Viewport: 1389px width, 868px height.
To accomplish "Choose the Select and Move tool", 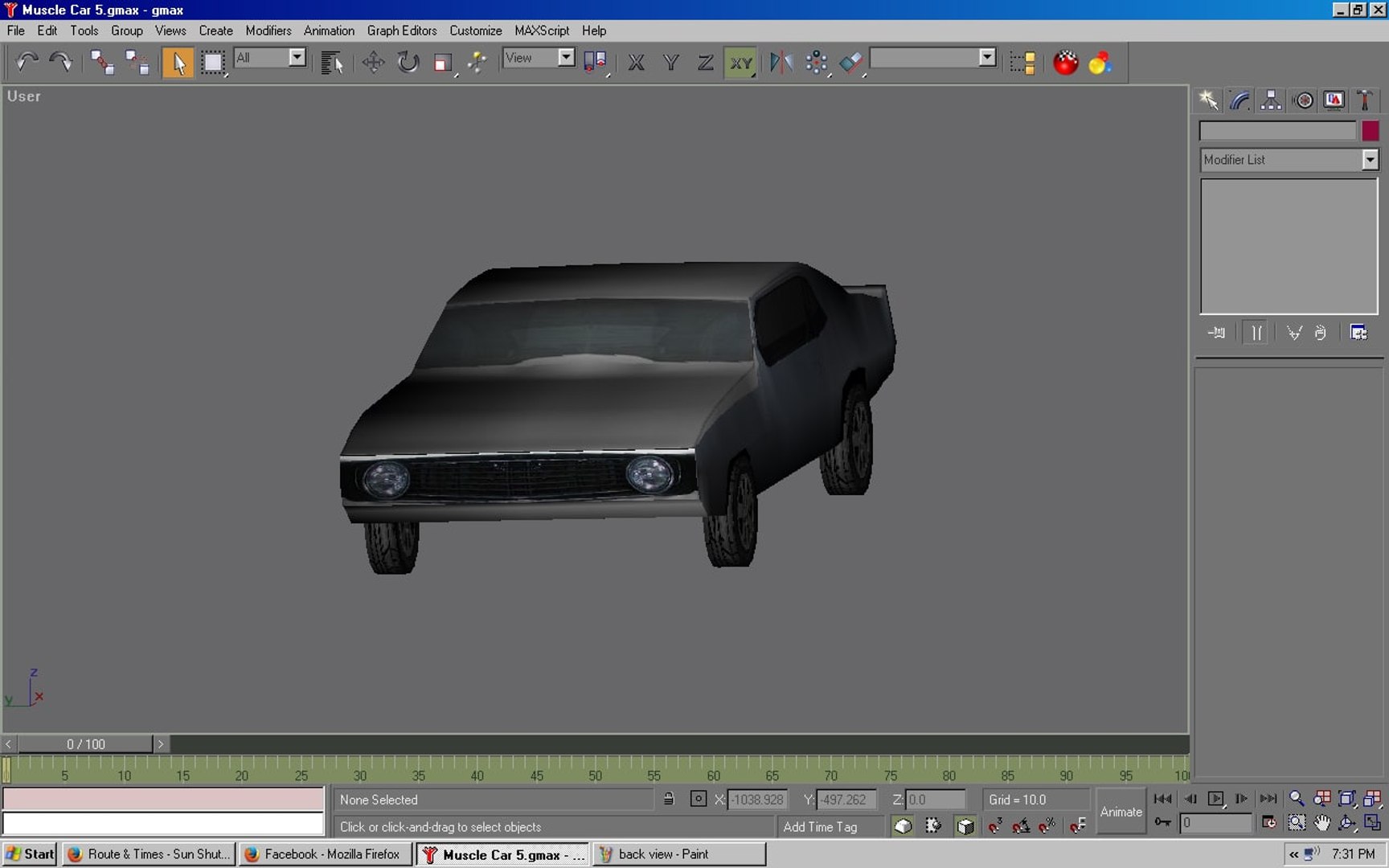I will coord(373,62).
